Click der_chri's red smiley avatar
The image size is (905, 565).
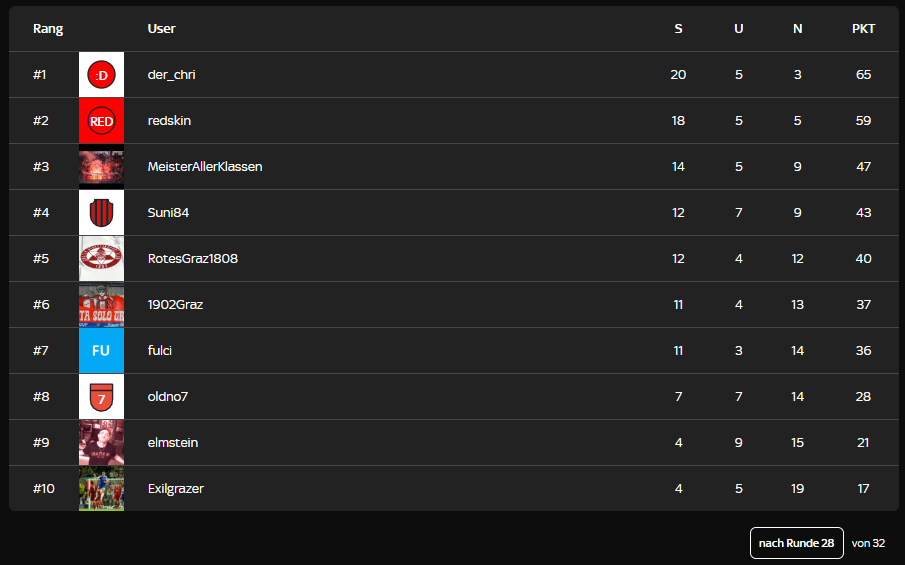(101, 74)
